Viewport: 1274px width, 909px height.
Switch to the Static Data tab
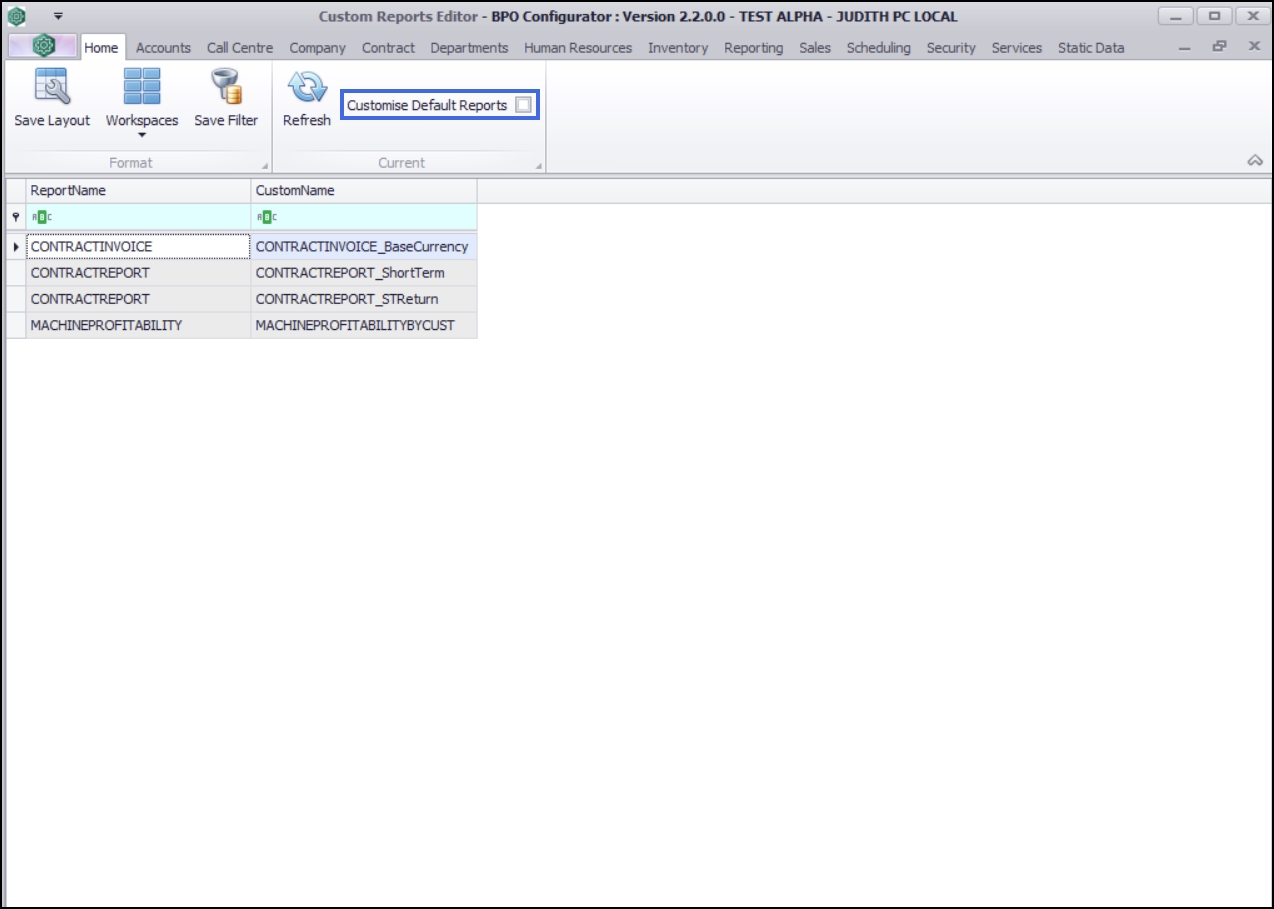1090,46
